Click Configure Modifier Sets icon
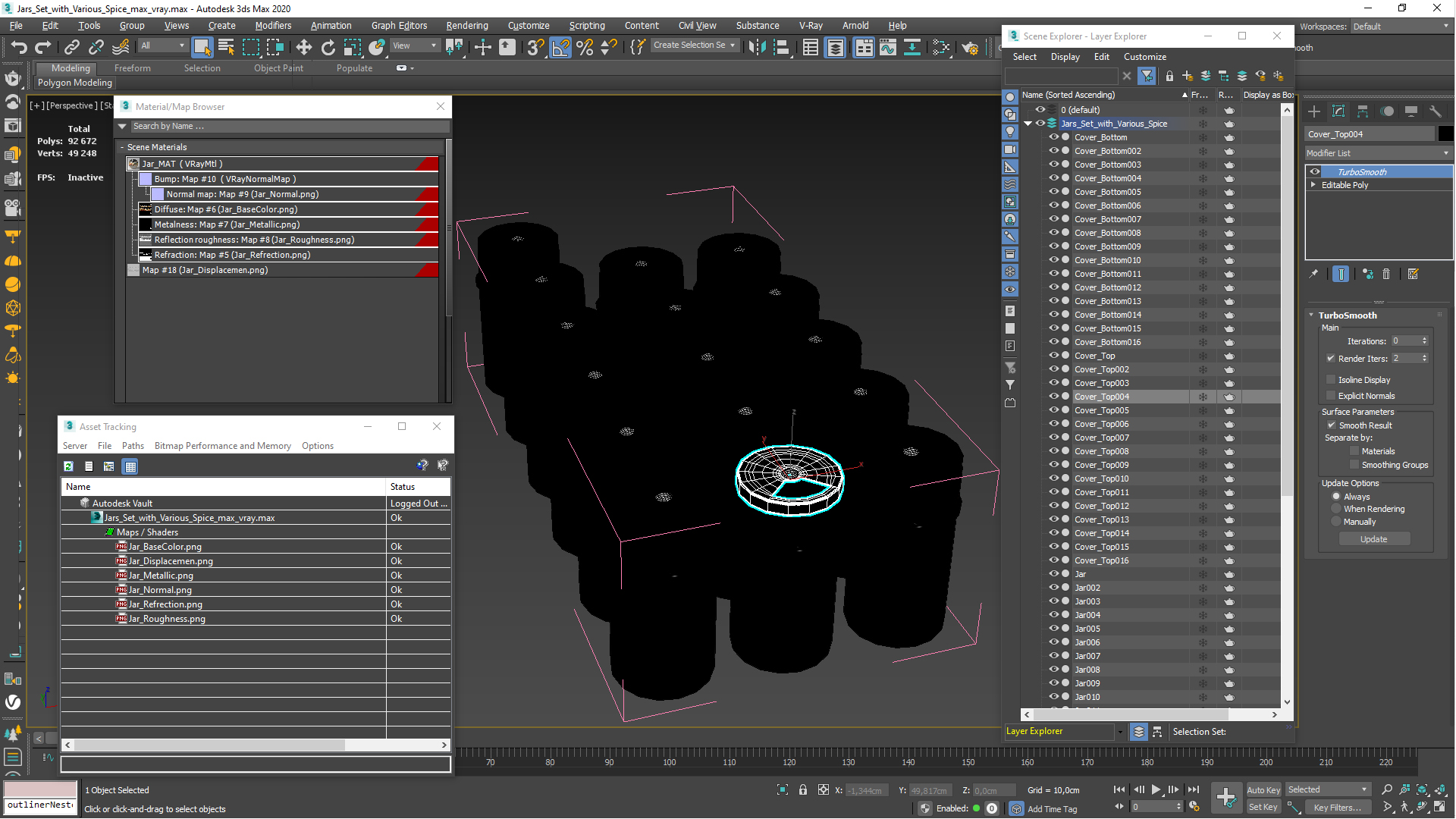Viewport: 1456px width, 819px height. [1413, 274]
